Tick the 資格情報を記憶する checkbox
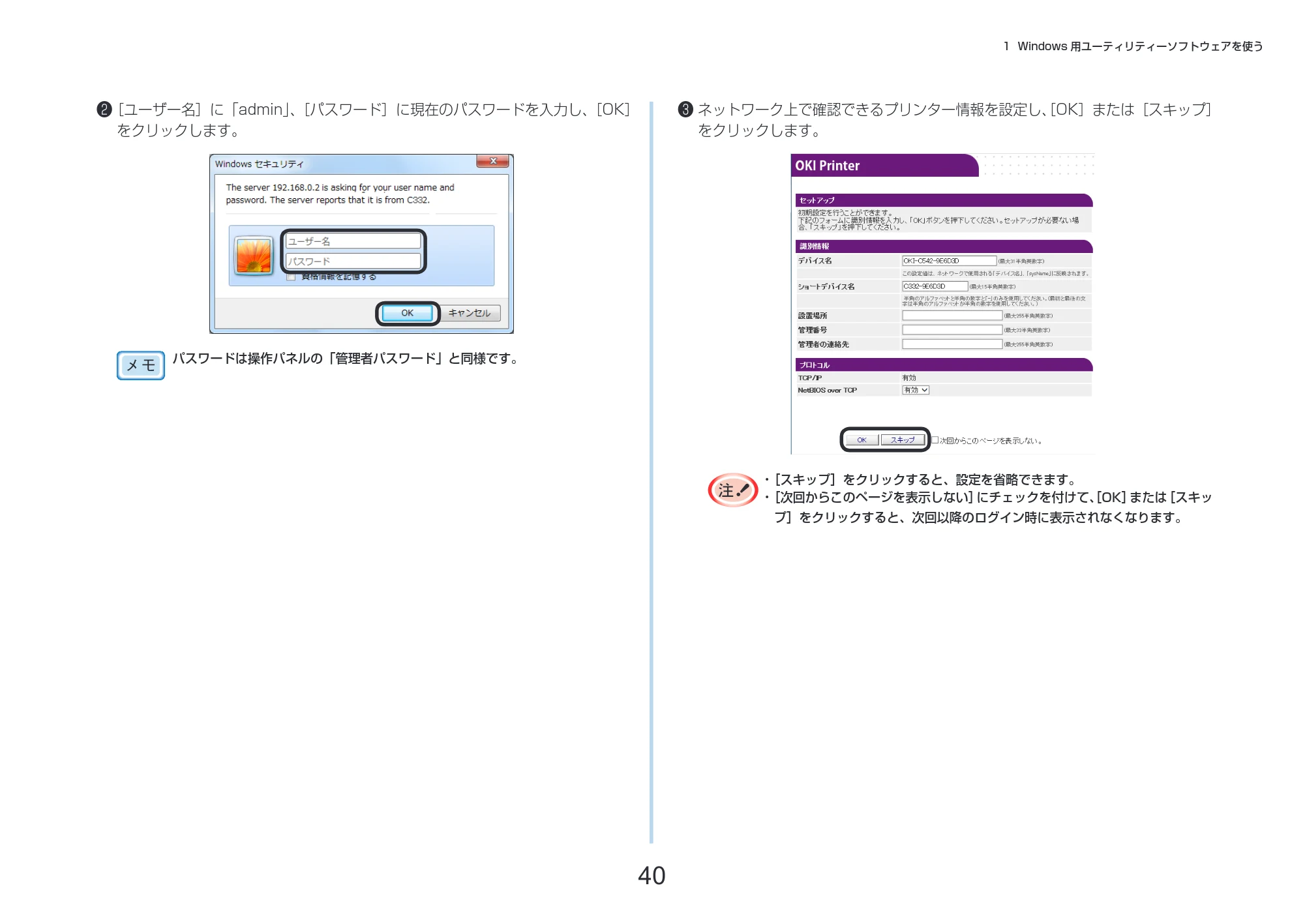This screenshot has width=1305, height=924. point(291,277)
